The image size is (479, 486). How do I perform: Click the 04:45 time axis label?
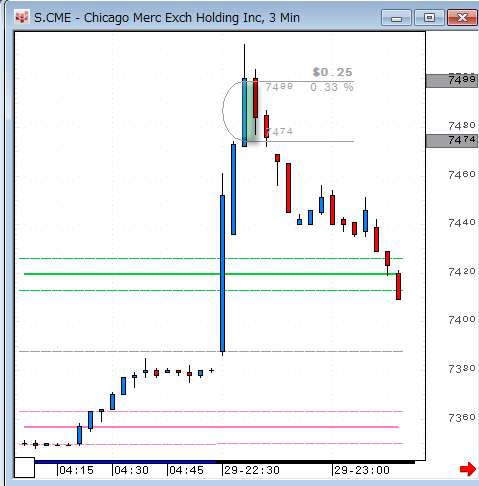click(x=186, y=470)
